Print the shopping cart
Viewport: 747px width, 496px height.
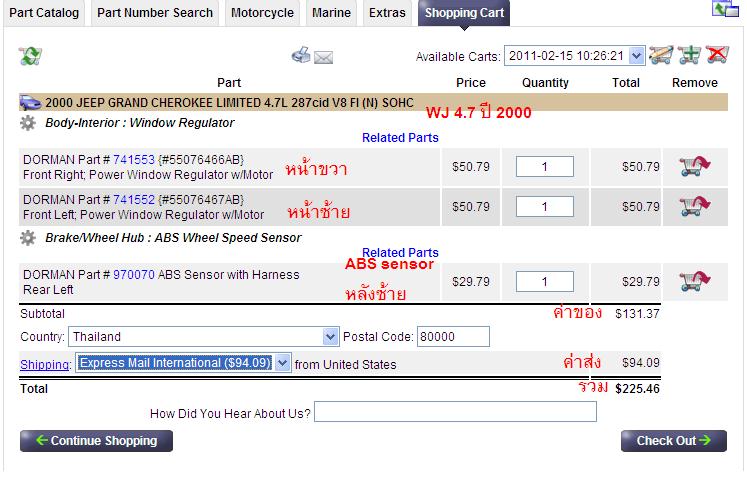pyautogui.click(x=301, y=56)
